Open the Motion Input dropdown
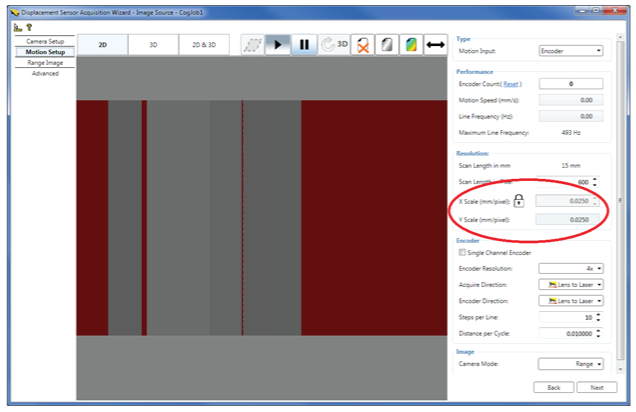Image resolution: width=636 pixels, height=412 pixels. (x=571, y=51)
